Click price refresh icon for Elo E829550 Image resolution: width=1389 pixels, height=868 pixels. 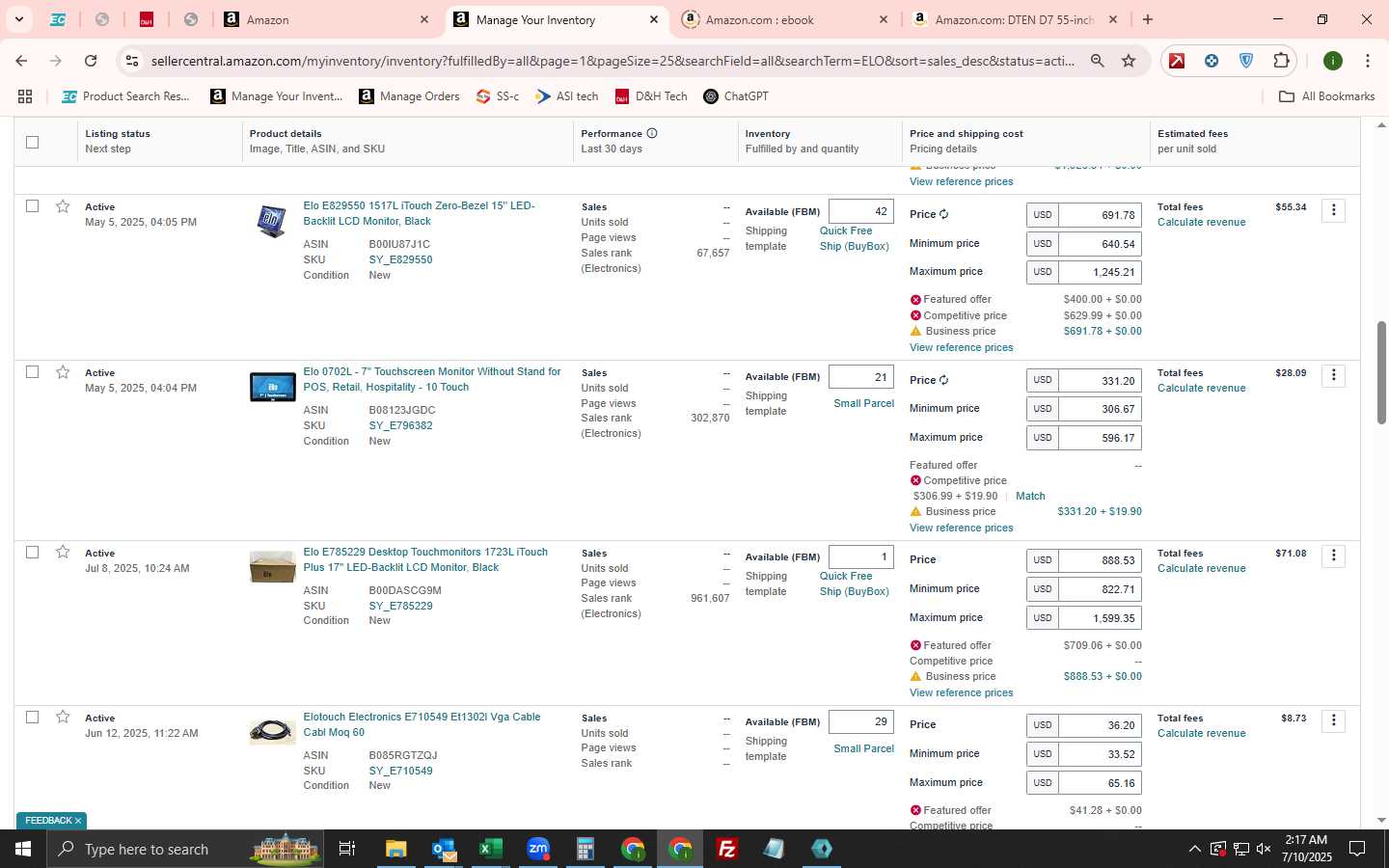click(x=944, y=214)
